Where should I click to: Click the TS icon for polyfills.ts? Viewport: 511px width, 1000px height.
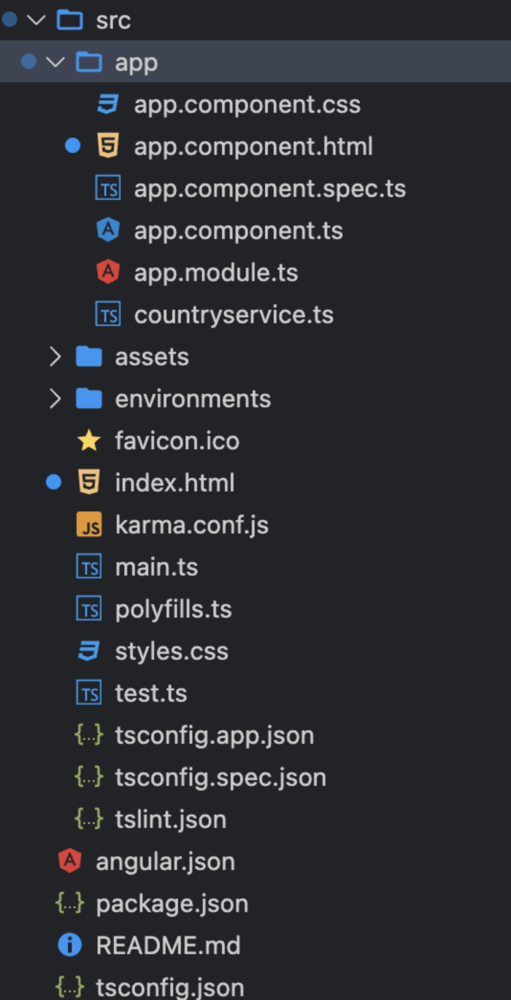coord(89,609)
